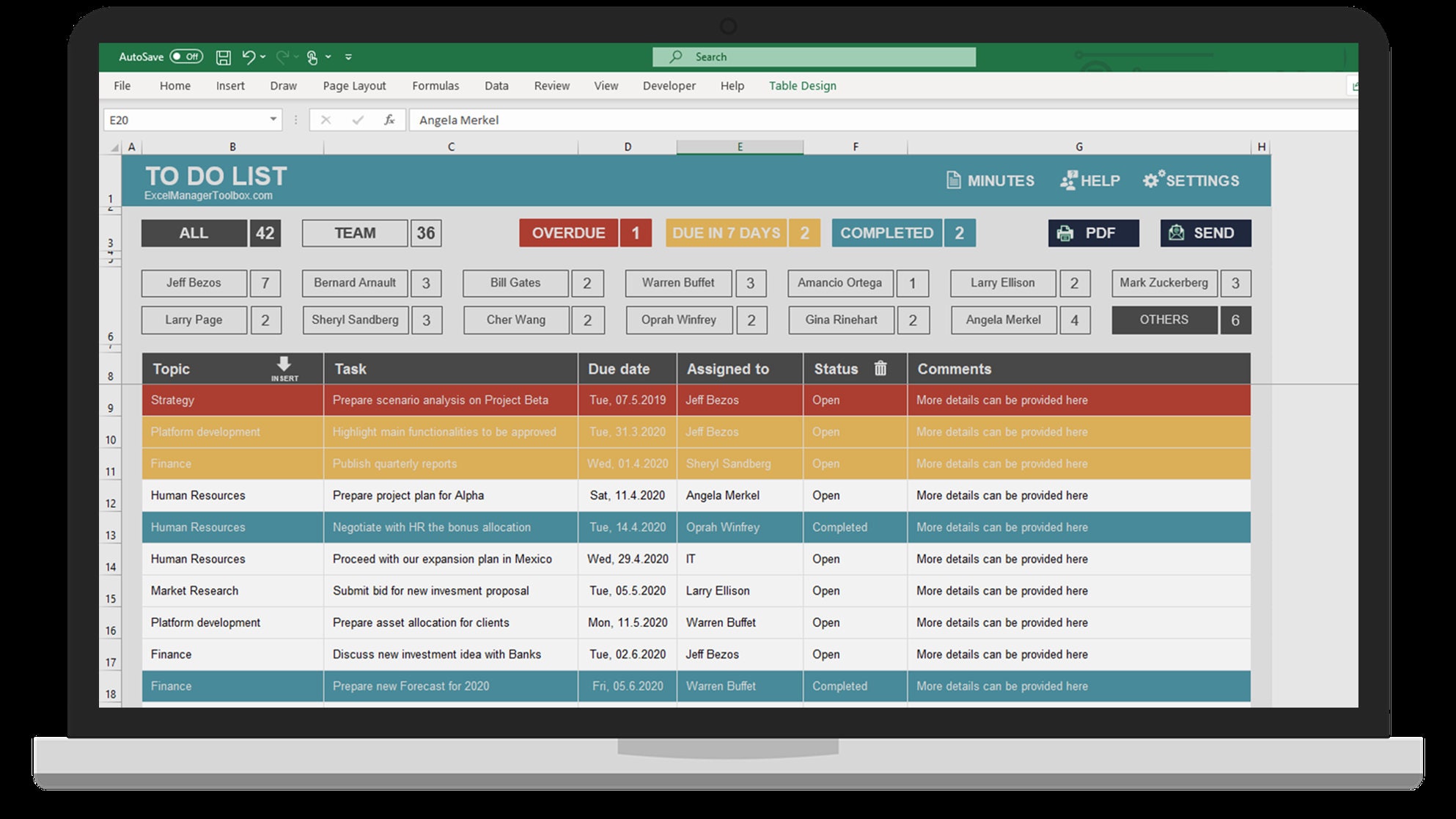This screenshot has width=1456, height=819.
Task: Click the HELP icon in the header
Action: coord(1069,180)
